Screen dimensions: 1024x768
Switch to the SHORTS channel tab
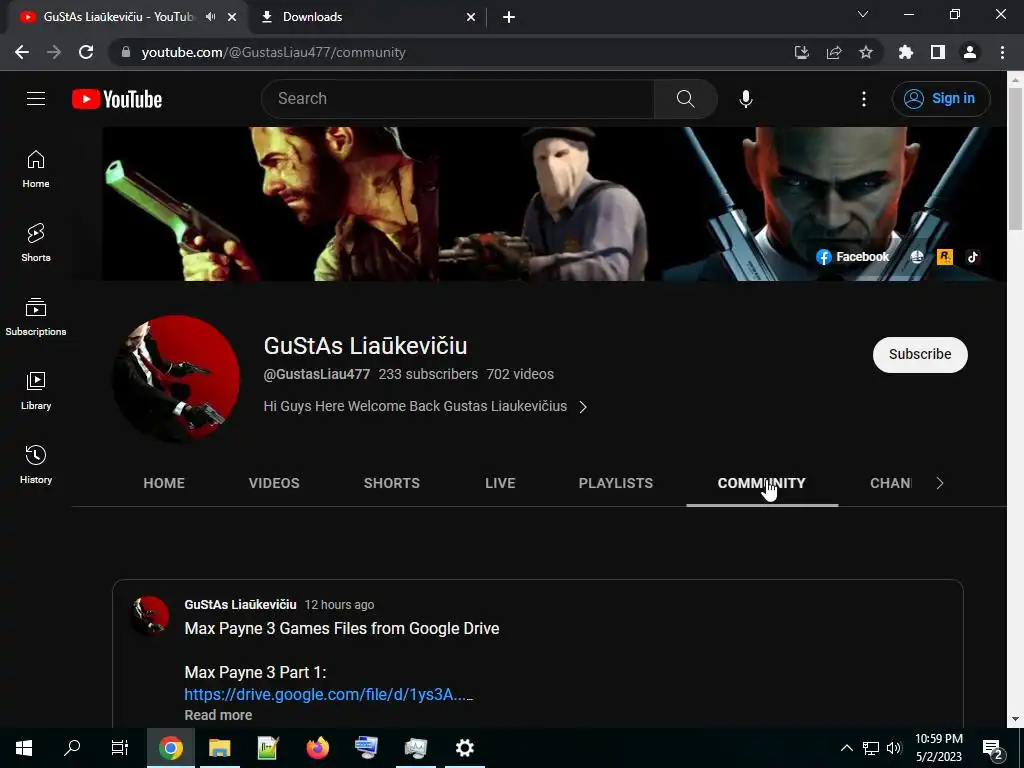(x=392, y=483)
